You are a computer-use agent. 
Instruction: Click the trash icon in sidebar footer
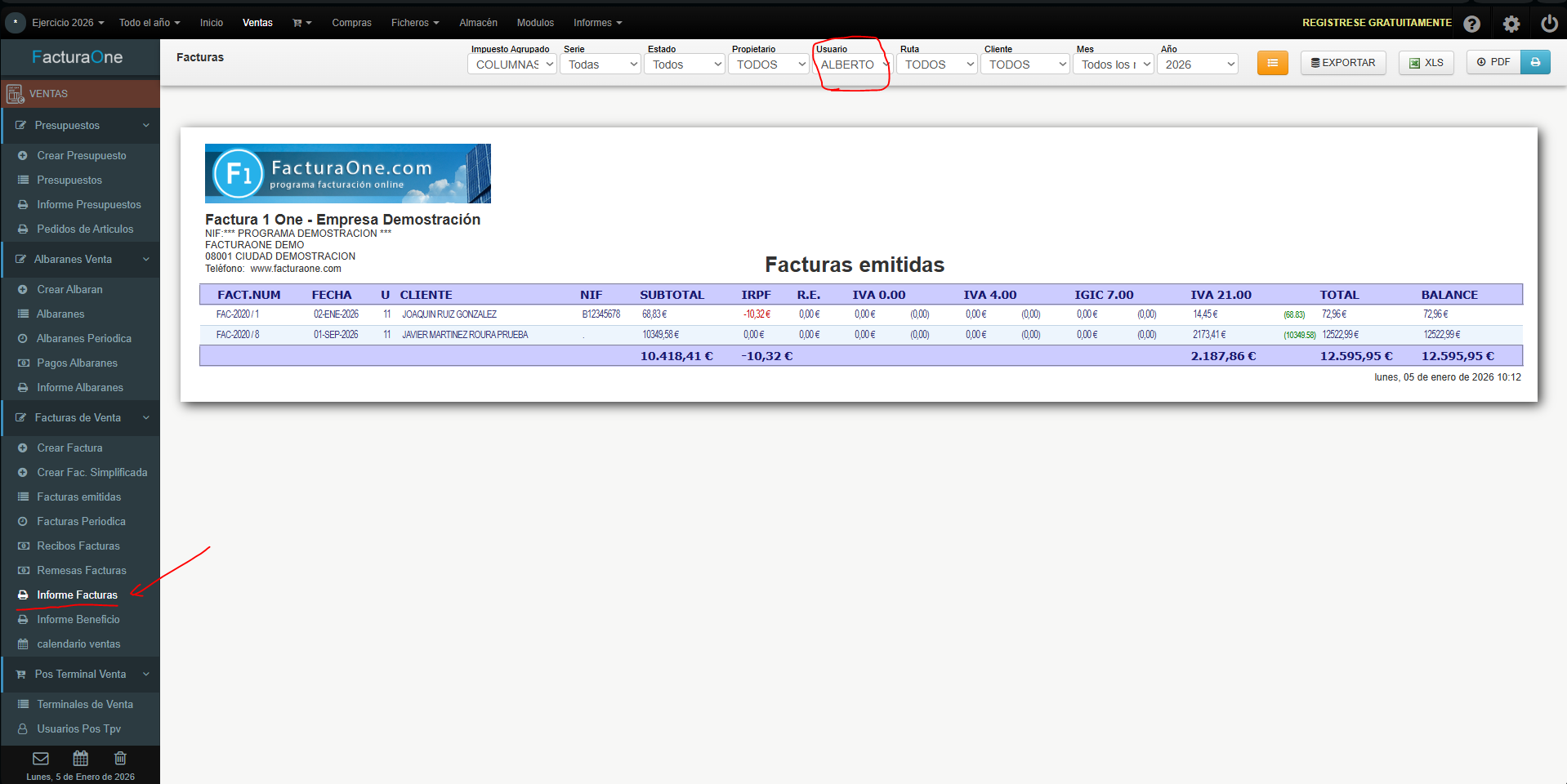tap(120, 758)
